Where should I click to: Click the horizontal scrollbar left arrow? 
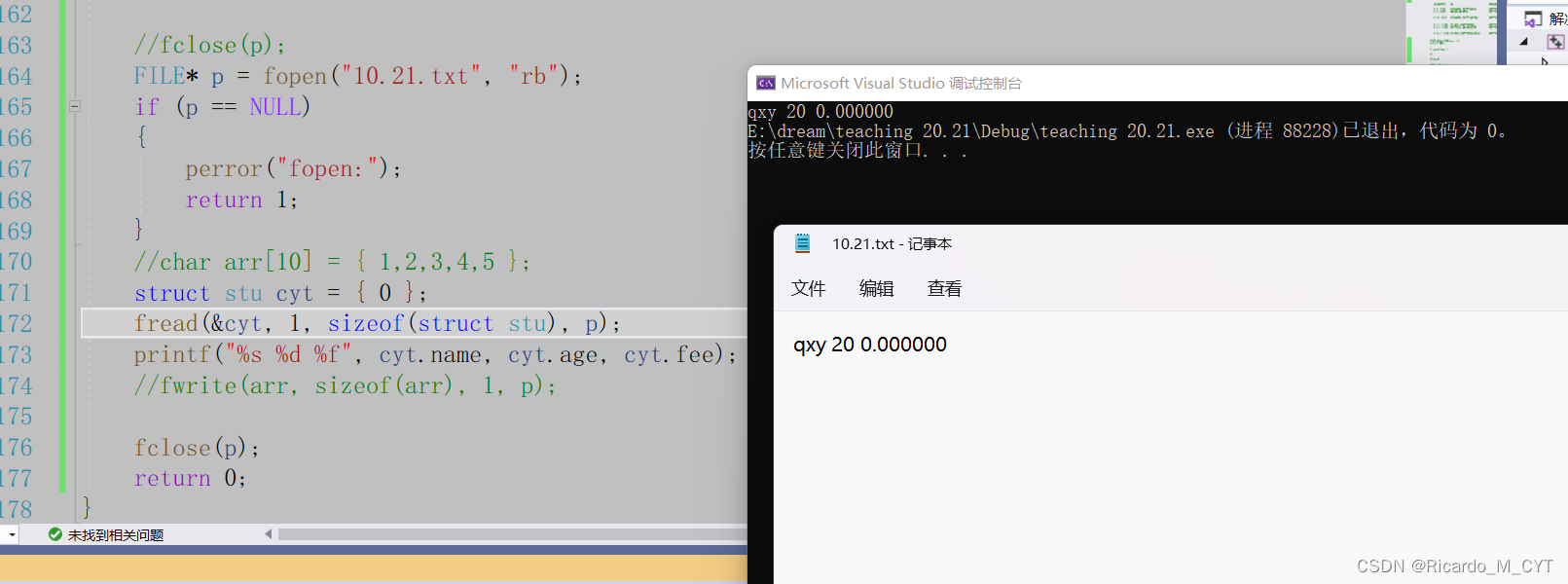269,533
